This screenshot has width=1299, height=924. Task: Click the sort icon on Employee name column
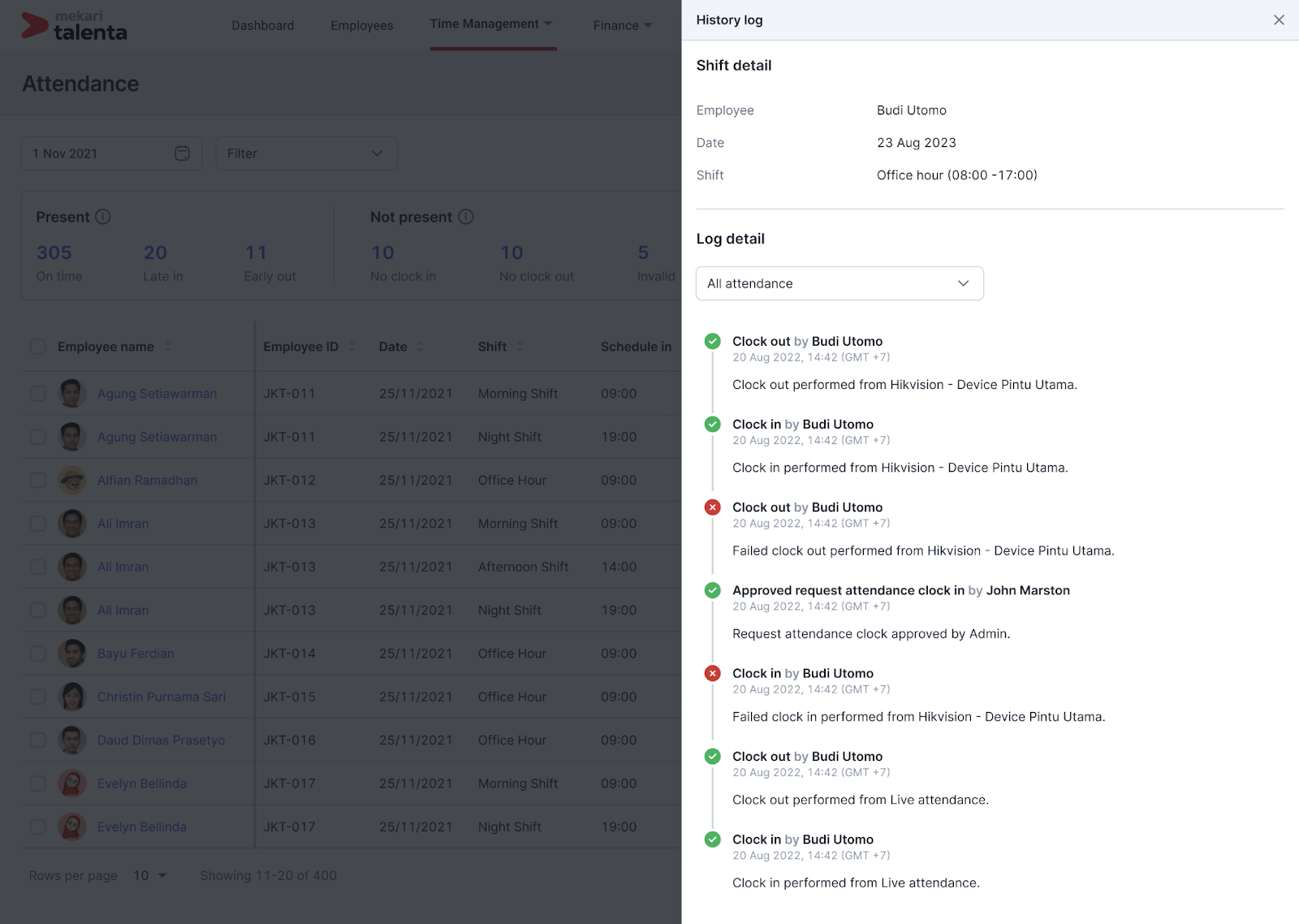[x=168, y=346]
